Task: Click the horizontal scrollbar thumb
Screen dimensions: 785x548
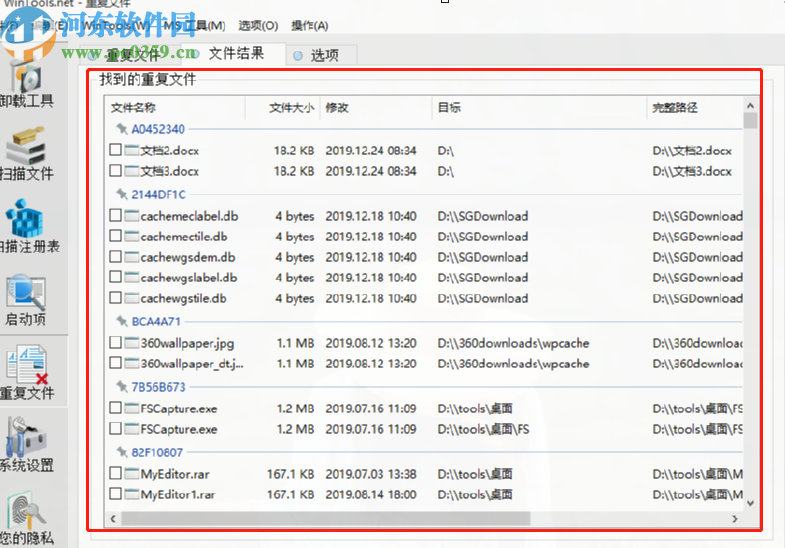Action: (325, 519)
